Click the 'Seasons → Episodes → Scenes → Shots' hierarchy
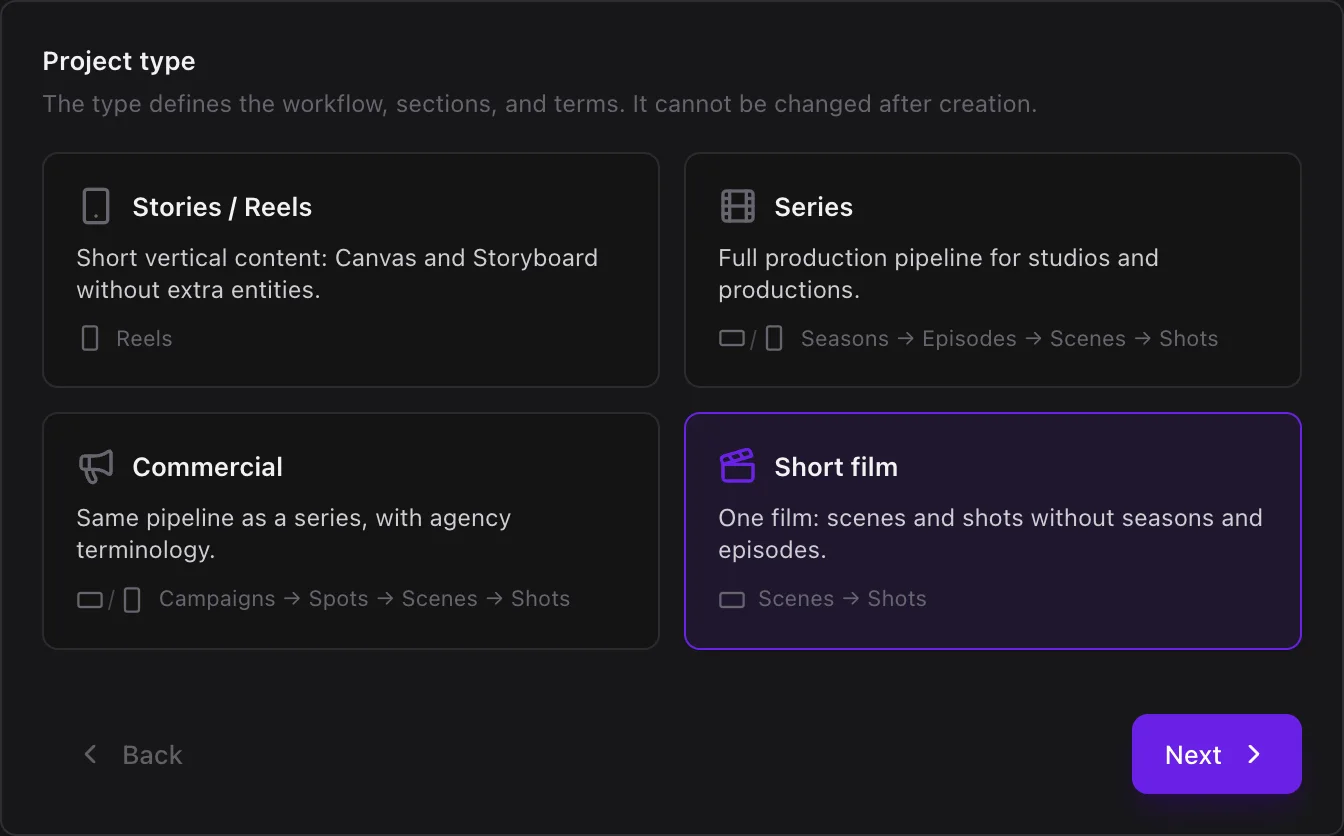 [1010, 339]
